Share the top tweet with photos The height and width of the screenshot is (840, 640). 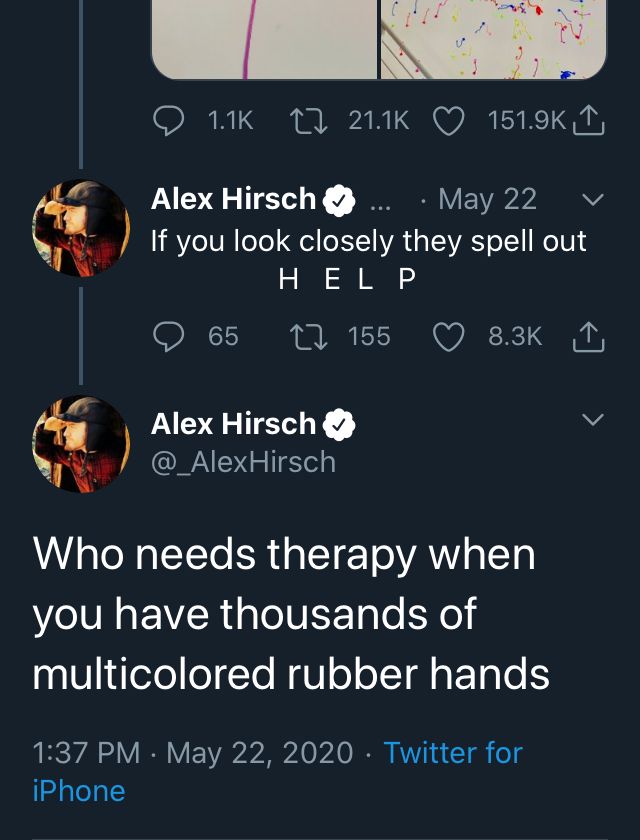coord(589,121)
